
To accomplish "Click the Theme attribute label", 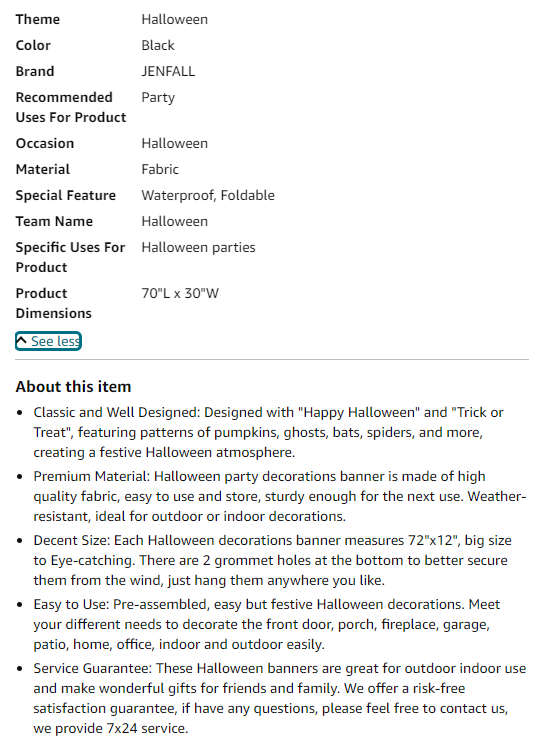I will pos(38,20).
